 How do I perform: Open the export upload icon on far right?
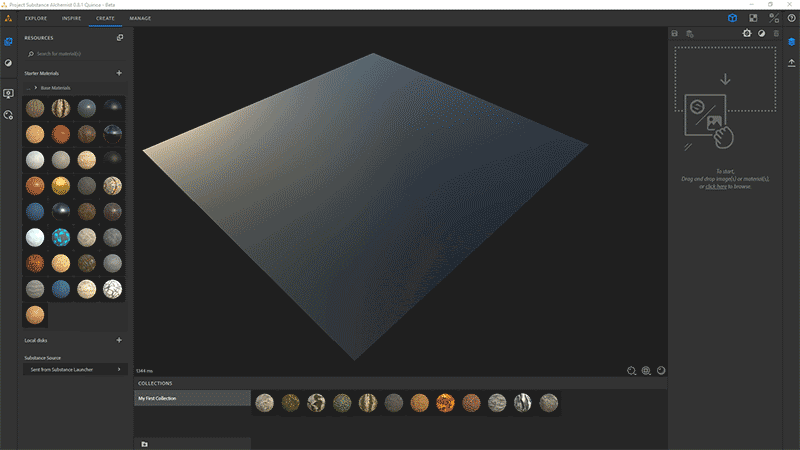click(791, 63)
